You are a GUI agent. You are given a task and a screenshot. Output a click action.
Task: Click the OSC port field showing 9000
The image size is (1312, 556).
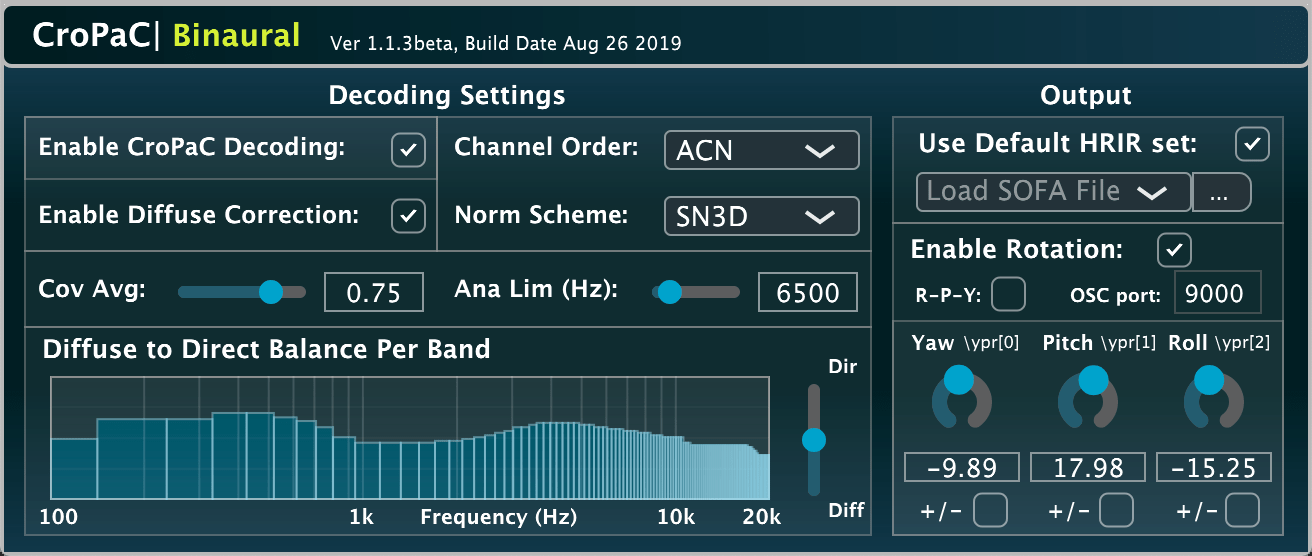pyautogui.click(x=1216, y=293)
